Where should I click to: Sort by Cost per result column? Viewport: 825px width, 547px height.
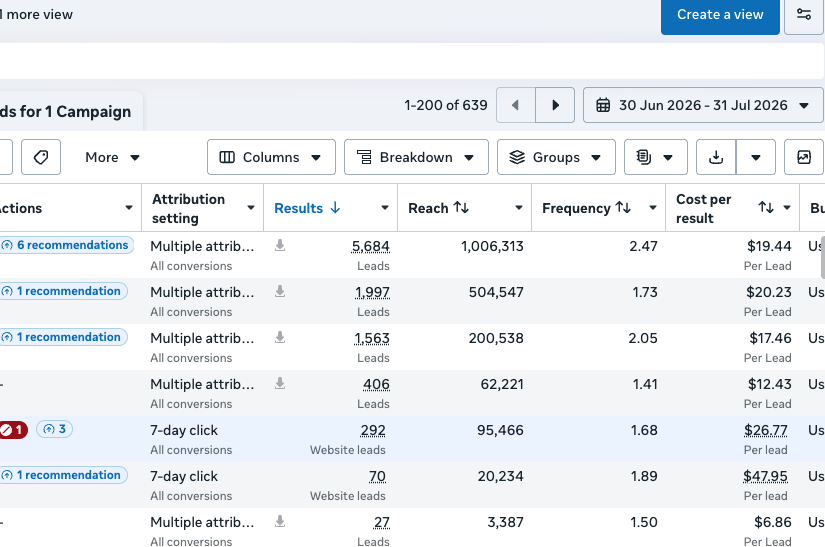point(766,208)
